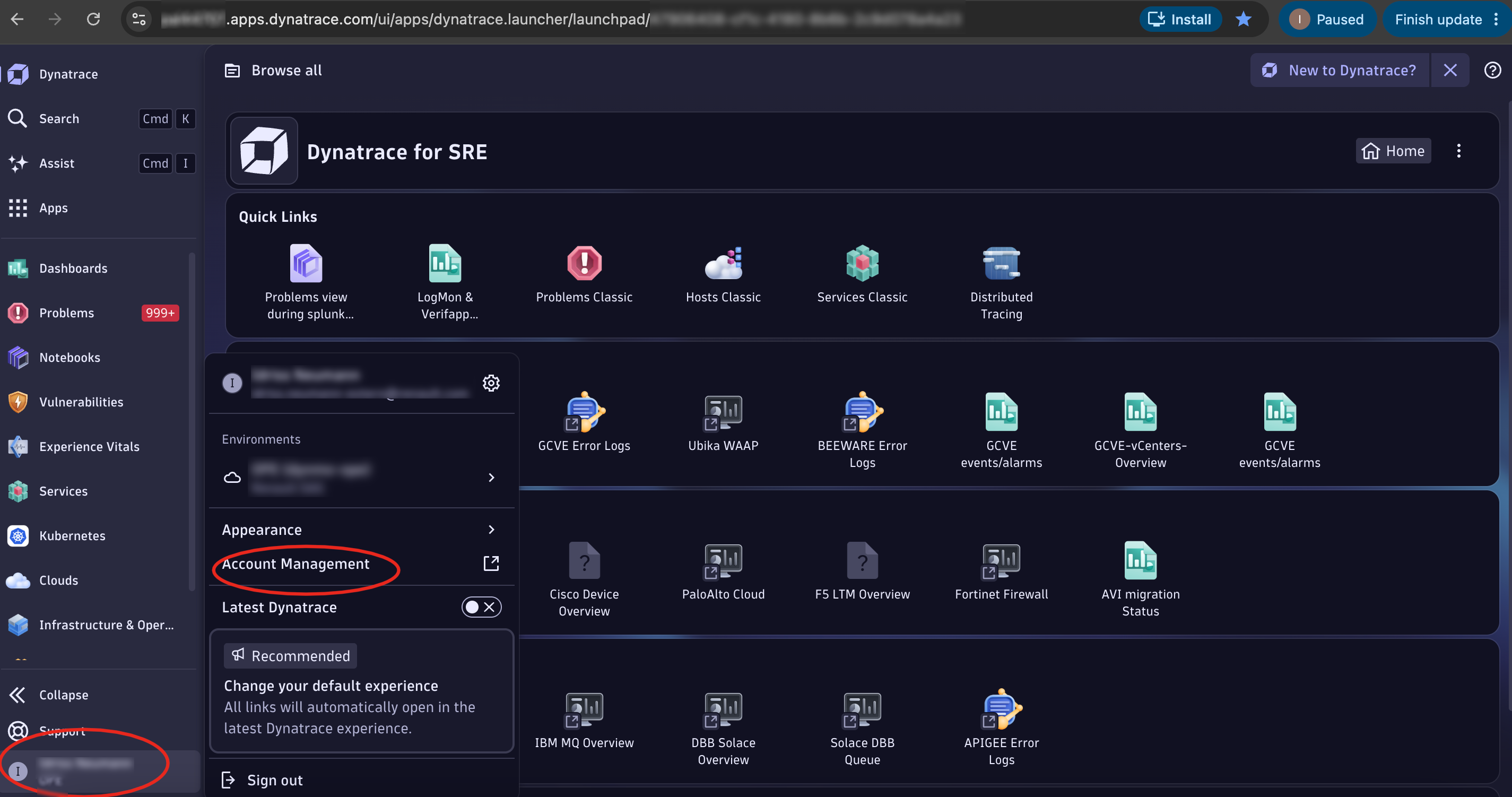Screen dimensions: 1512x797
Task: Click the site info icon in address bar
Action: click(x=139, y=19)
